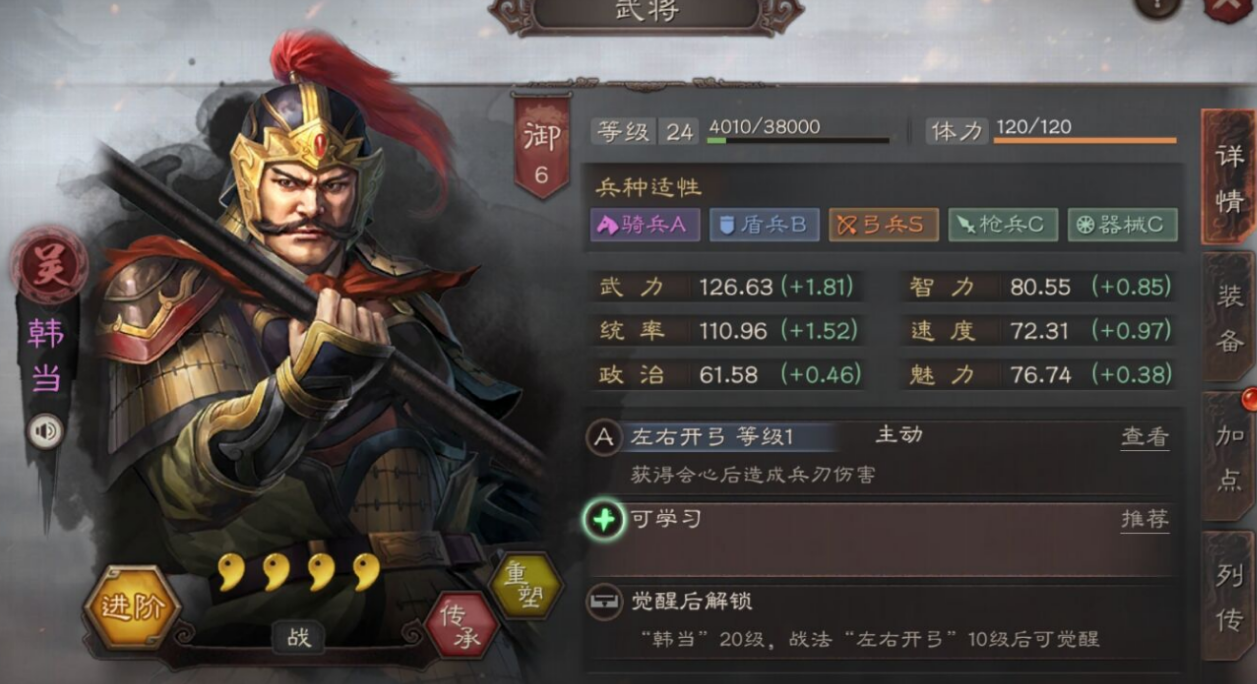Viewport: 1257px width, 684px height.
Task: Tap the 传承 hexagon button
Action: (x=462, y=626)
